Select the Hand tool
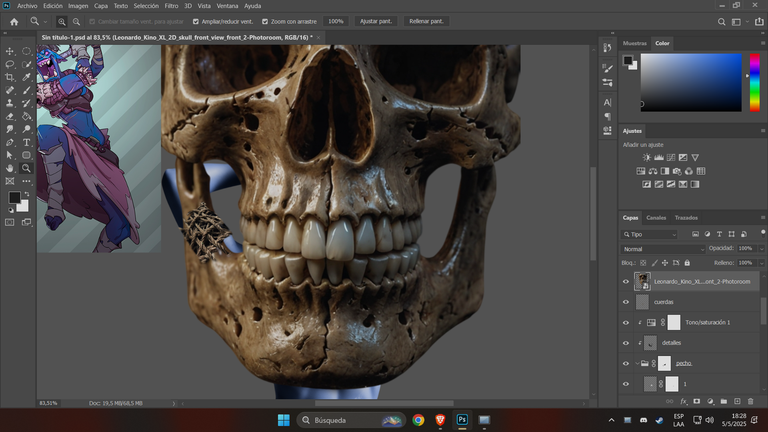 (9, 168)
